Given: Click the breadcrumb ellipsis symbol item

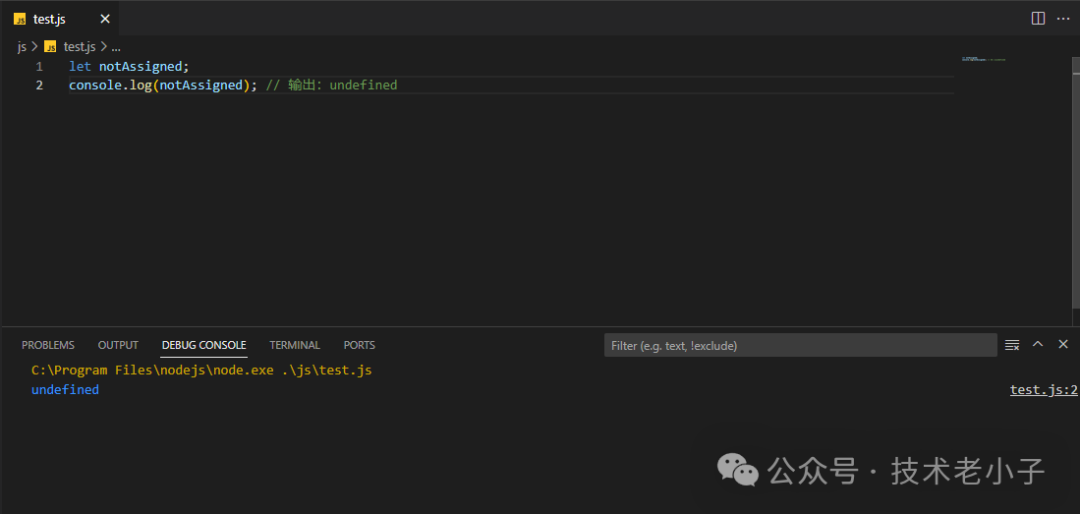Looking at the screenshot, I should (x=116, y=46).
